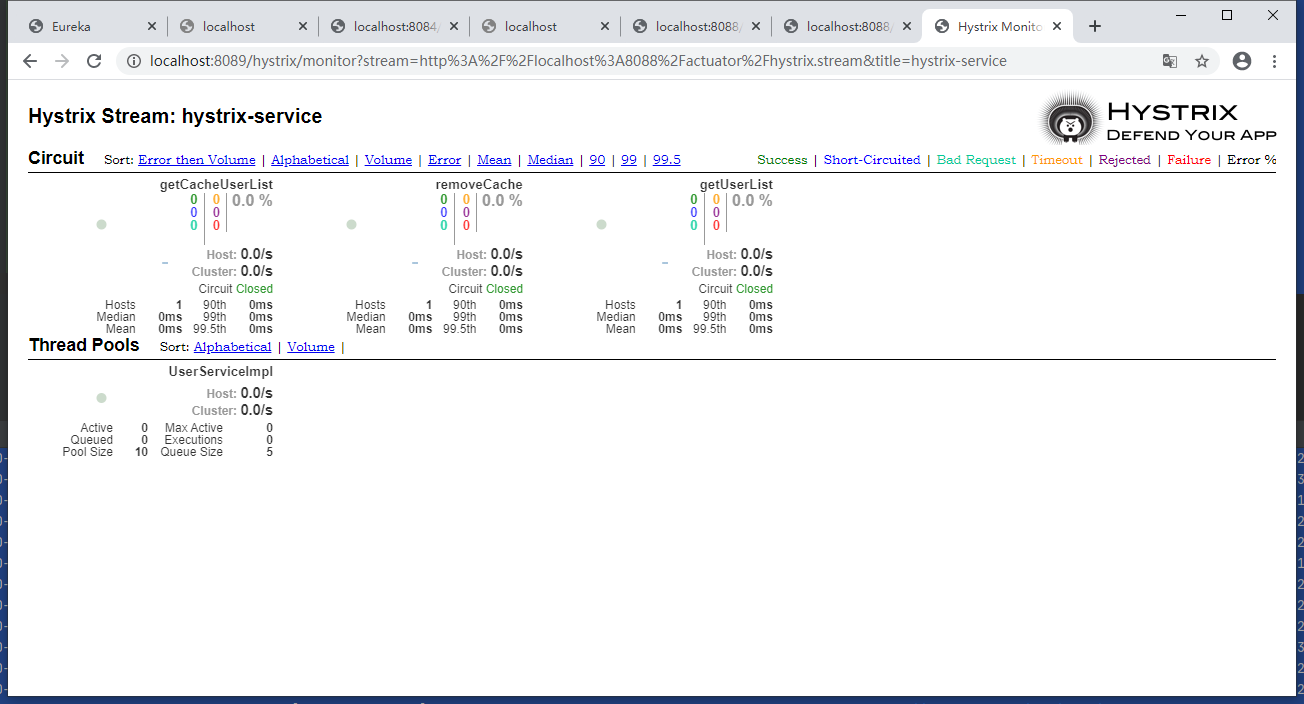Click the browser forward arrow

tap(62, 61)
